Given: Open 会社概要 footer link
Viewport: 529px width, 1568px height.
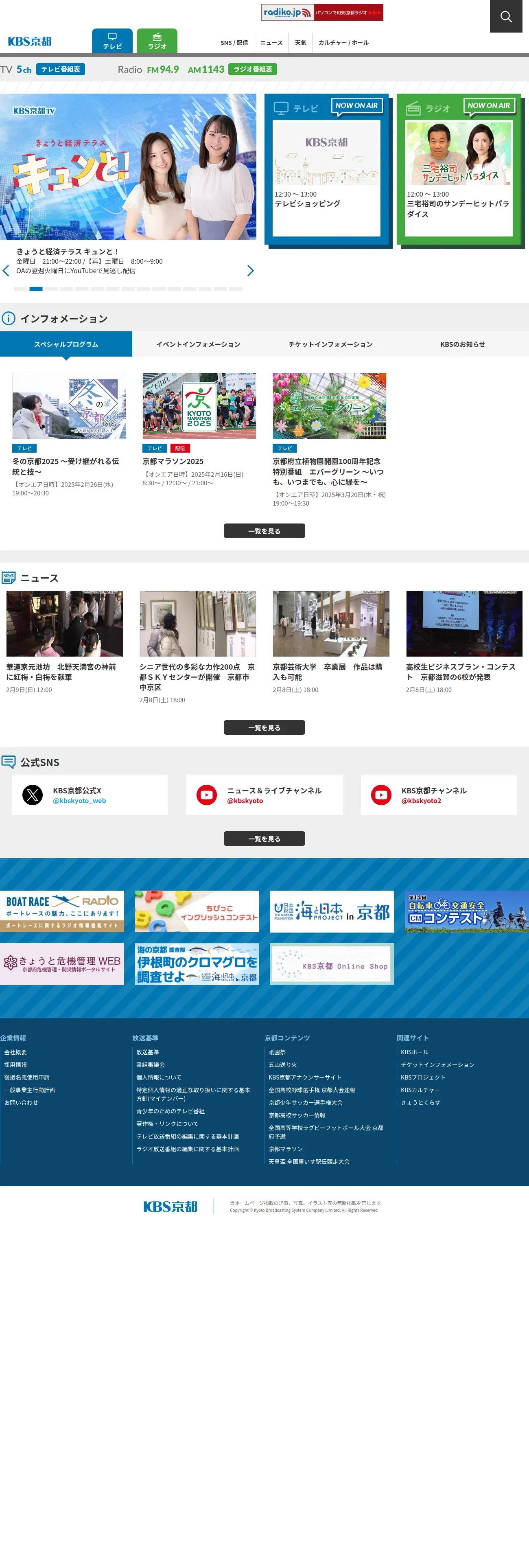Looking at the screenshot, I should click(16, 1052).
